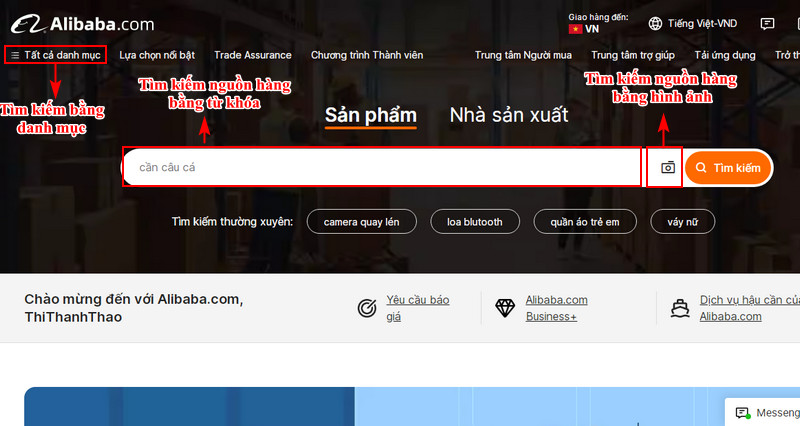
Task: Open Chương trình Thành viên menu
Action: click(367, 55)
